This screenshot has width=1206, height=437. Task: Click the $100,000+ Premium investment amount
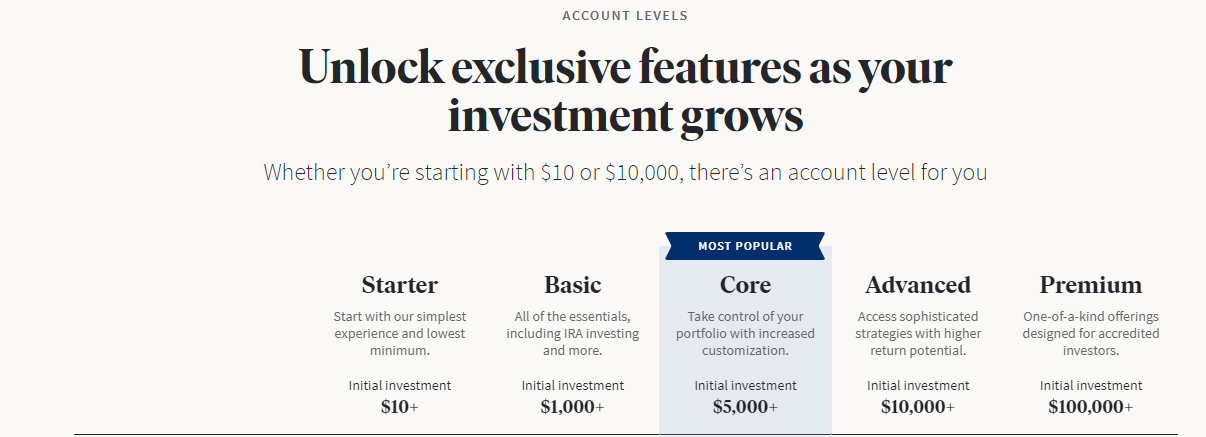(x=1091, y=407)
